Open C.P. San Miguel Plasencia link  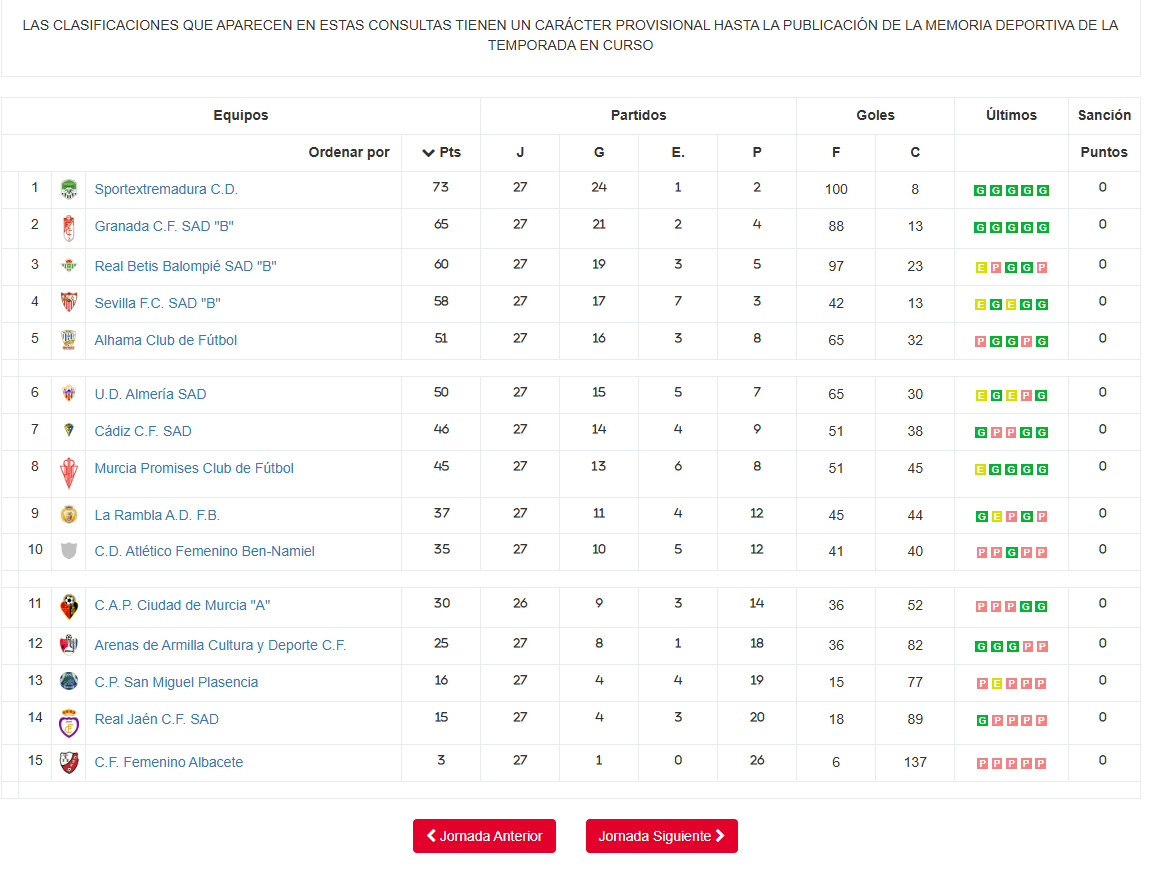click(176, 682)
